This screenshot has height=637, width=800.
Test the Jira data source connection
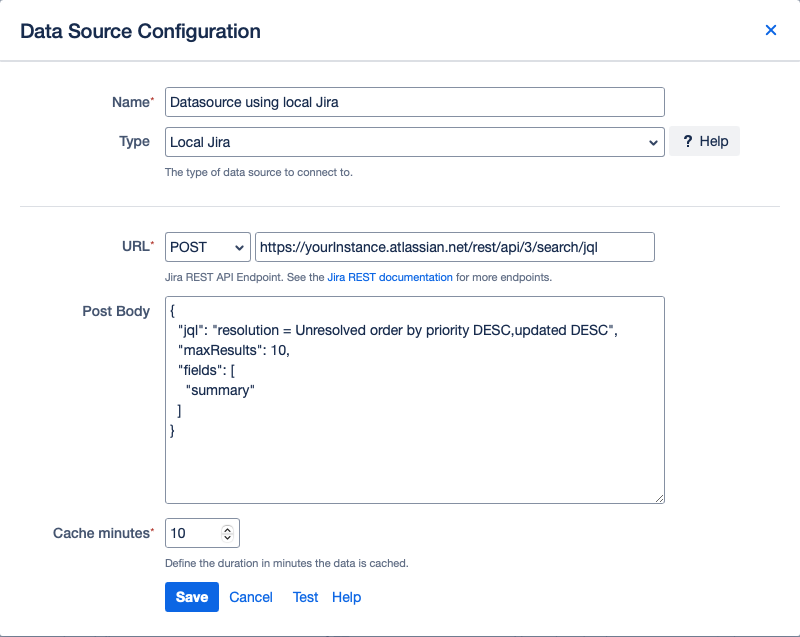[x=305, y=597]
